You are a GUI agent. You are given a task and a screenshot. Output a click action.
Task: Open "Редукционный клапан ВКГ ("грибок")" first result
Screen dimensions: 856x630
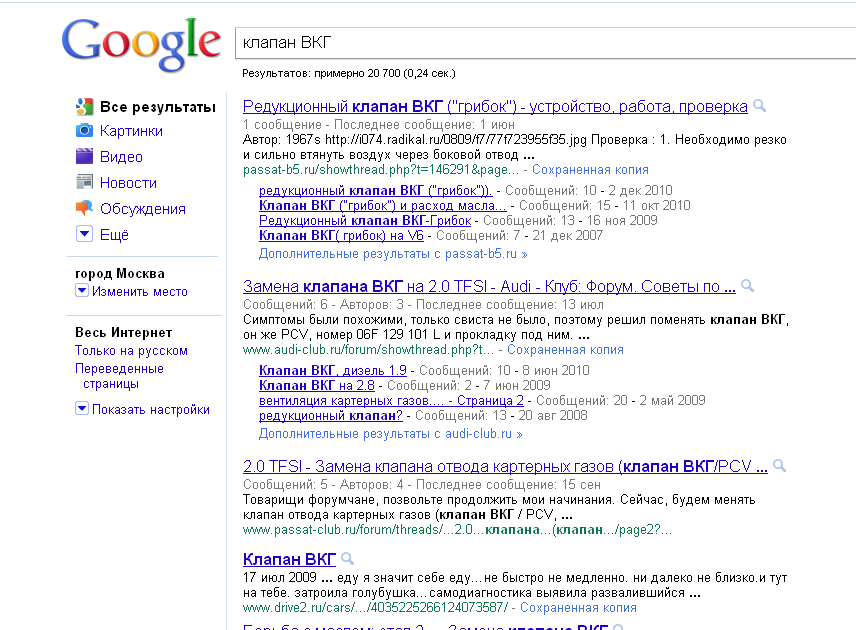495,106
